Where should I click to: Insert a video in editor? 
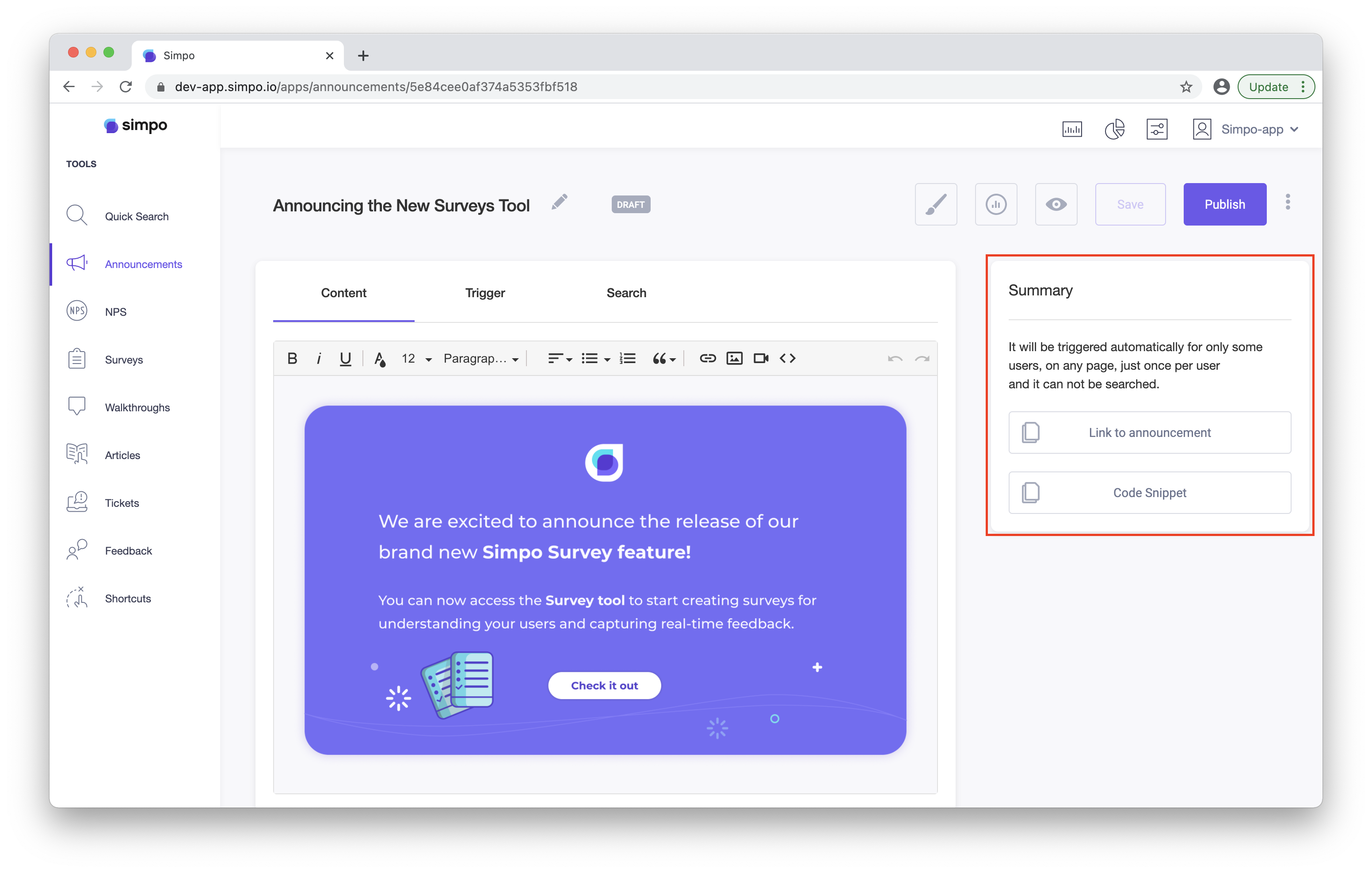(761, 358)
